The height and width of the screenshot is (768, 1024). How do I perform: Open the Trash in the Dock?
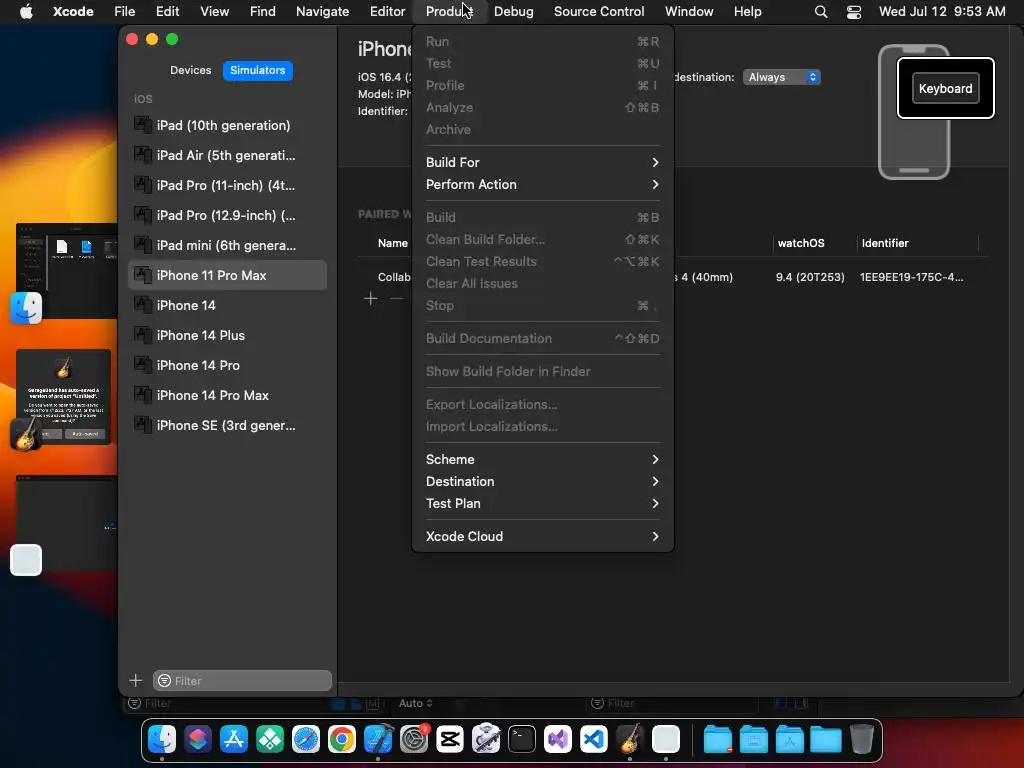pos(862,740)
